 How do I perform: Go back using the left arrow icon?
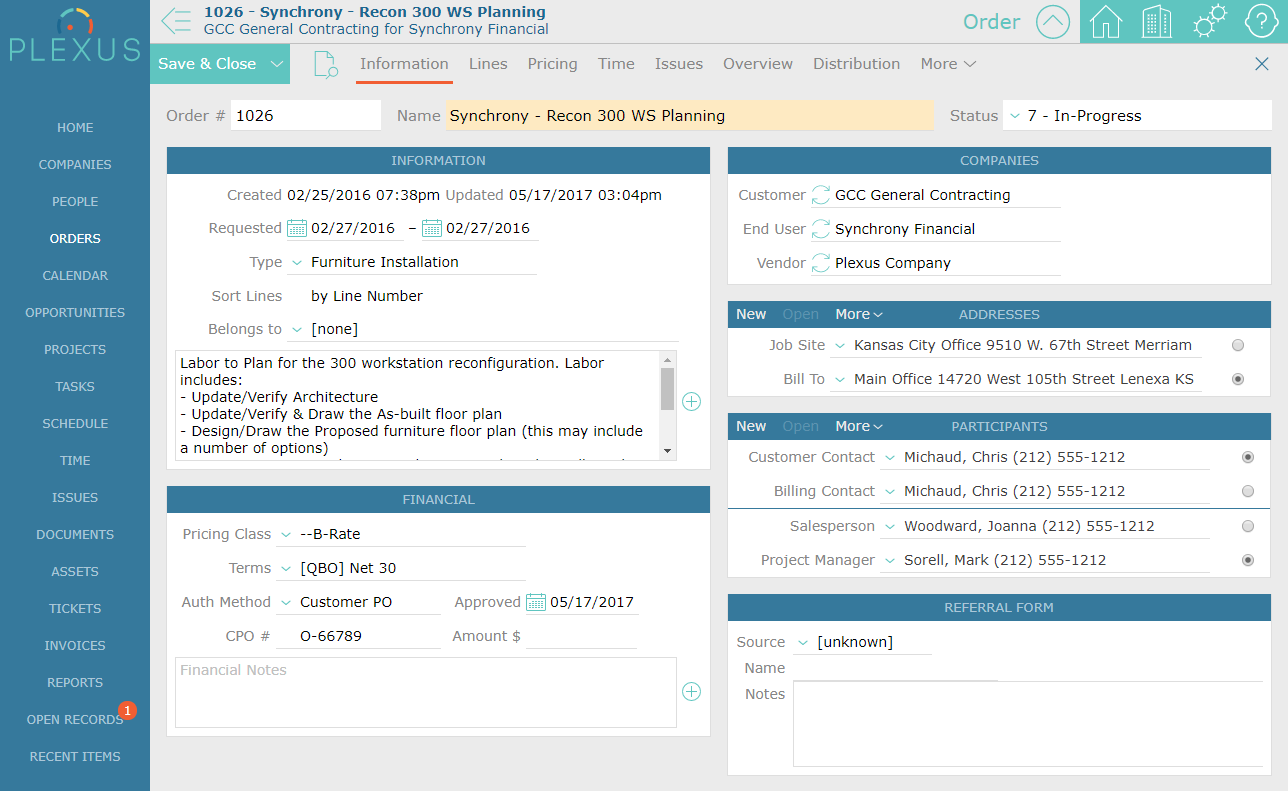click(175, 21)
